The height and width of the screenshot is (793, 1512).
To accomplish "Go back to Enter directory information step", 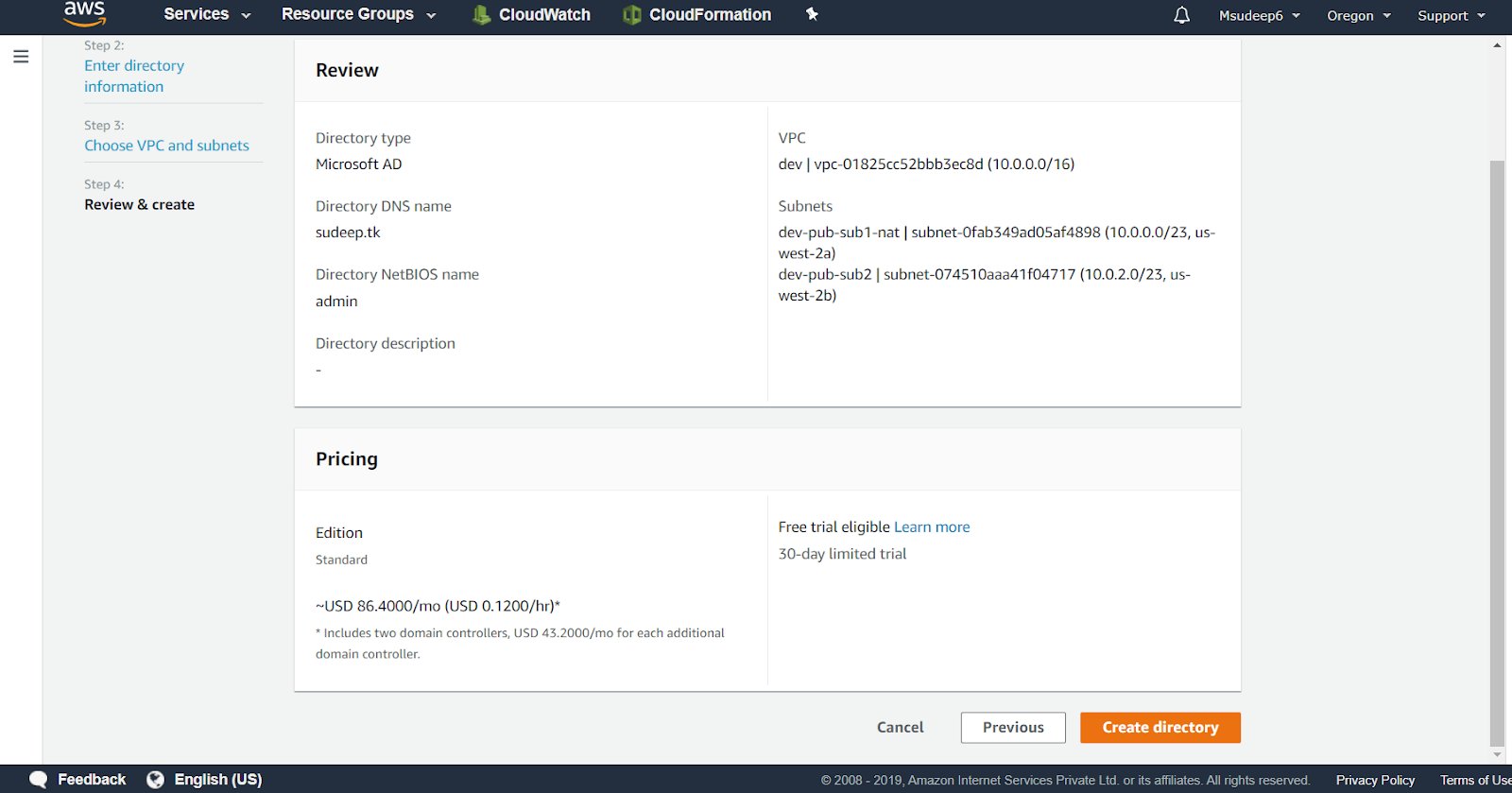I will (x=134, y=76).
